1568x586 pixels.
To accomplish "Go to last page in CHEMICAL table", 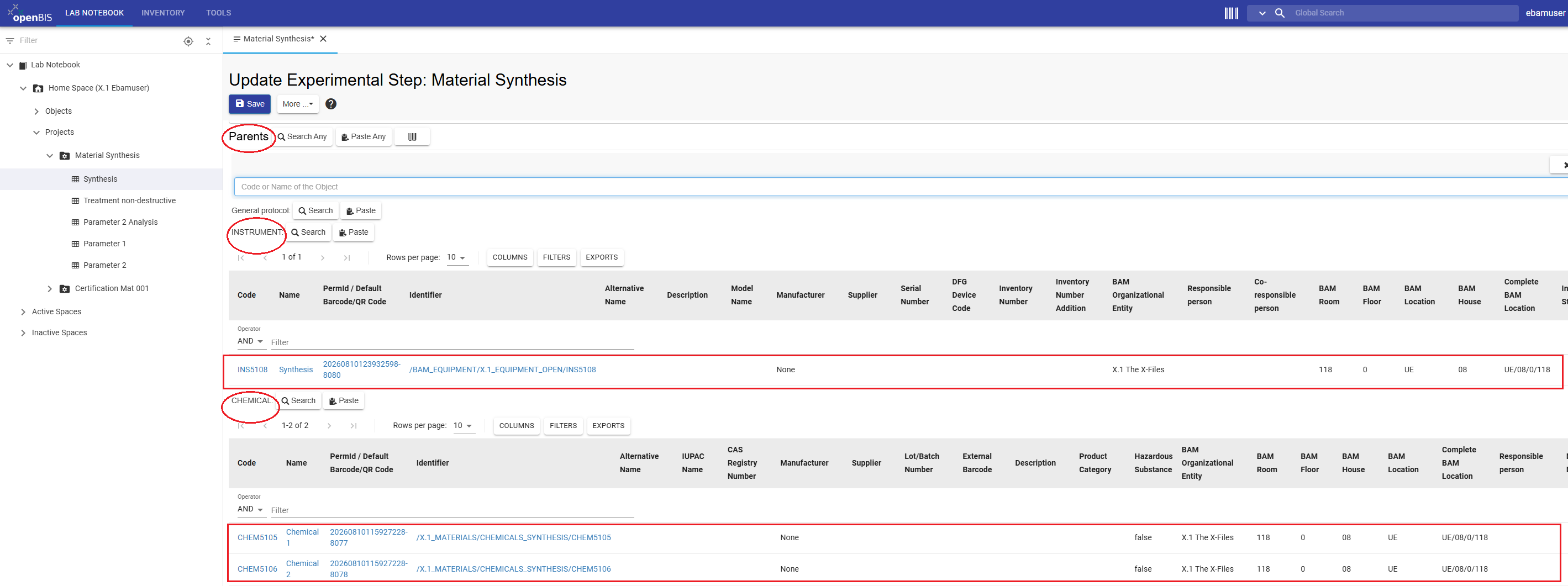I will (354, 426).
